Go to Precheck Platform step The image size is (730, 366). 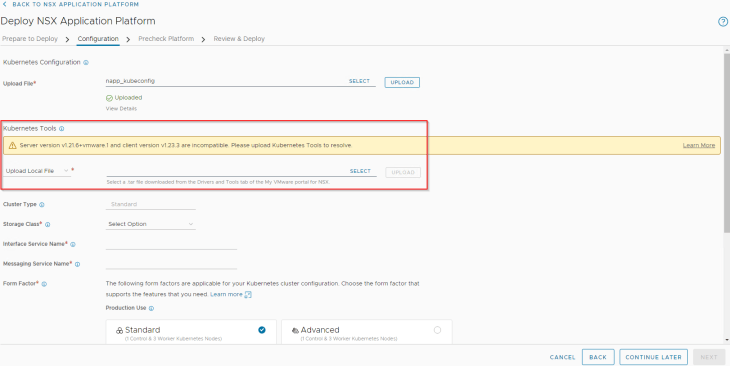(x=166, y=39)
